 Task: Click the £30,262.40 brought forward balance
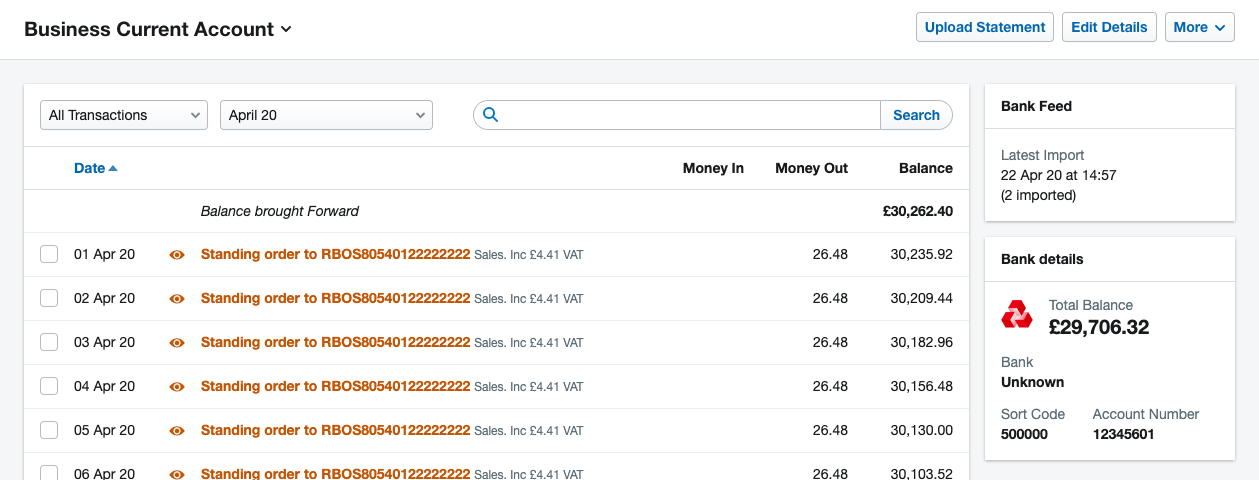(x=918, y=211)
